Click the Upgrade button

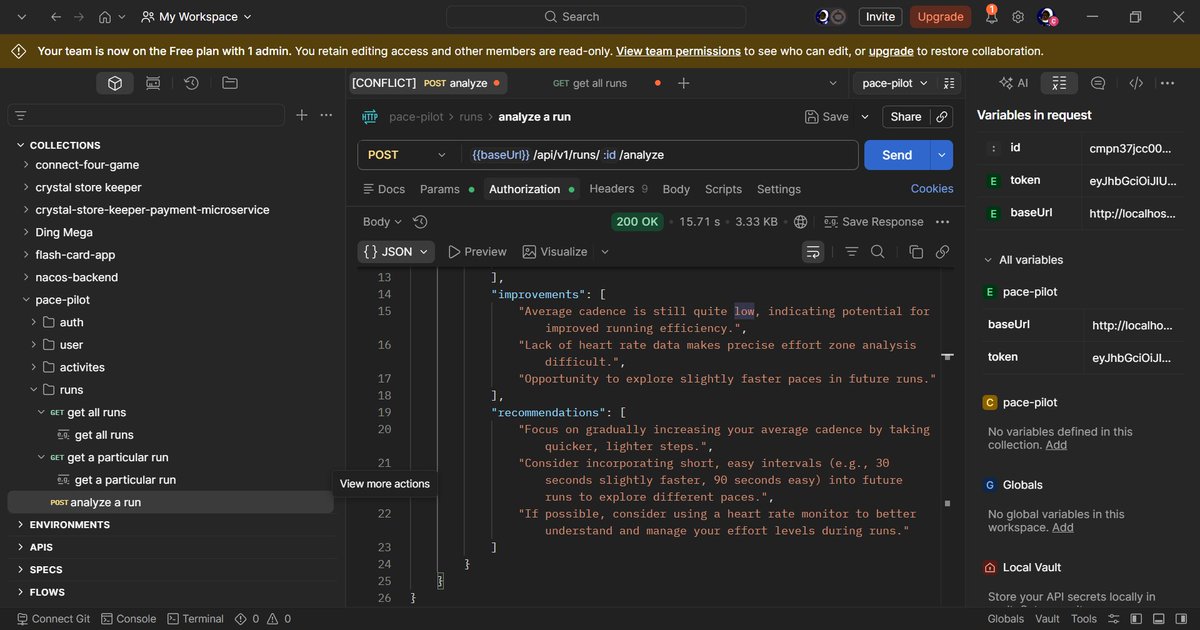tap(940, 17)
